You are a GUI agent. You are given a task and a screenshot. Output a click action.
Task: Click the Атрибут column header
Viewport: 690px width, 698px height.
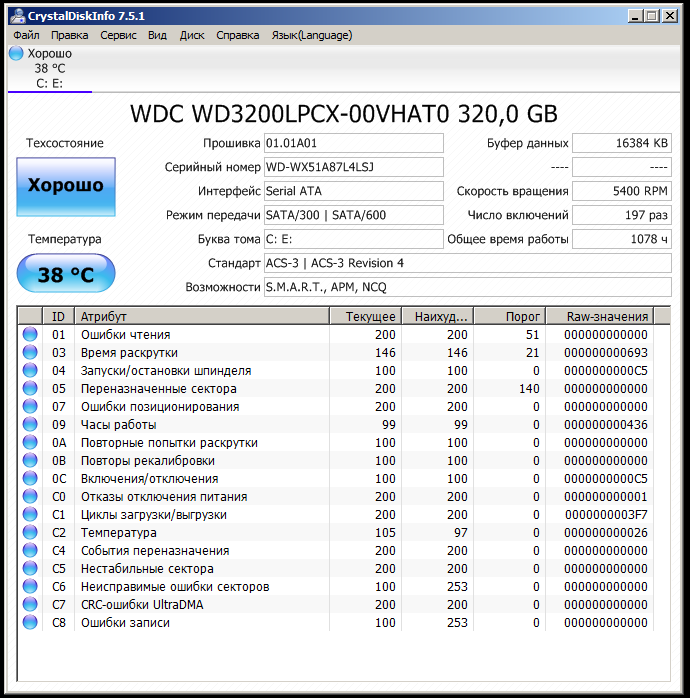(x=202, y=316)
